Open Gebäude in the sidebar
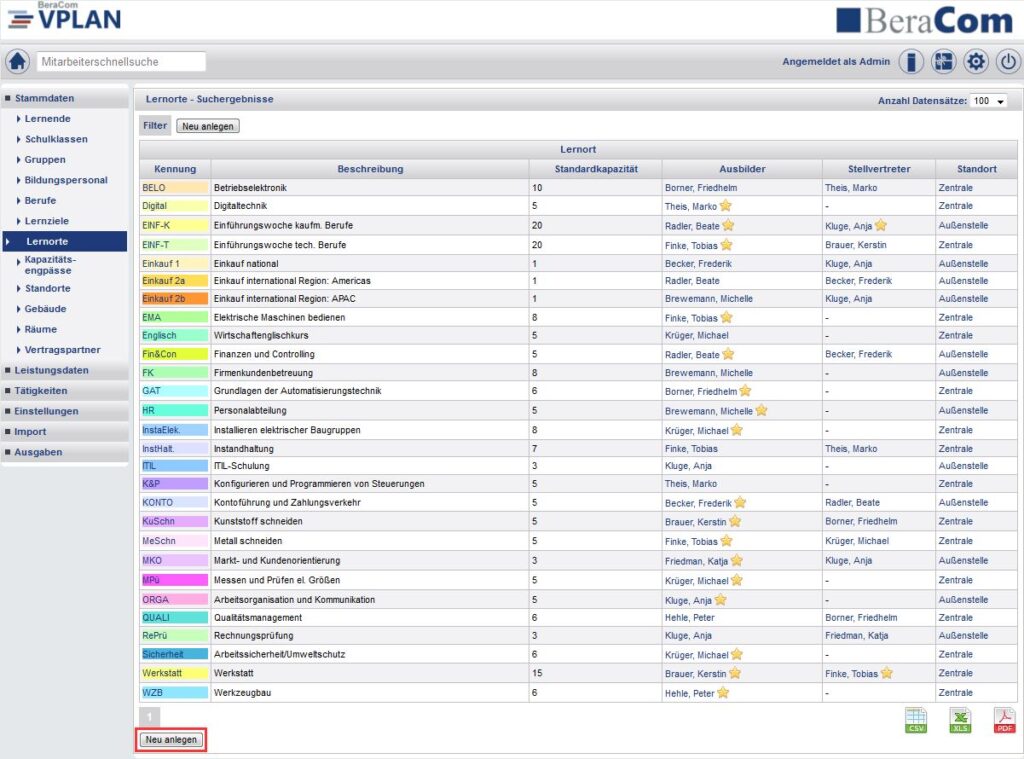Screen dimensions: 1024x759 45,309
